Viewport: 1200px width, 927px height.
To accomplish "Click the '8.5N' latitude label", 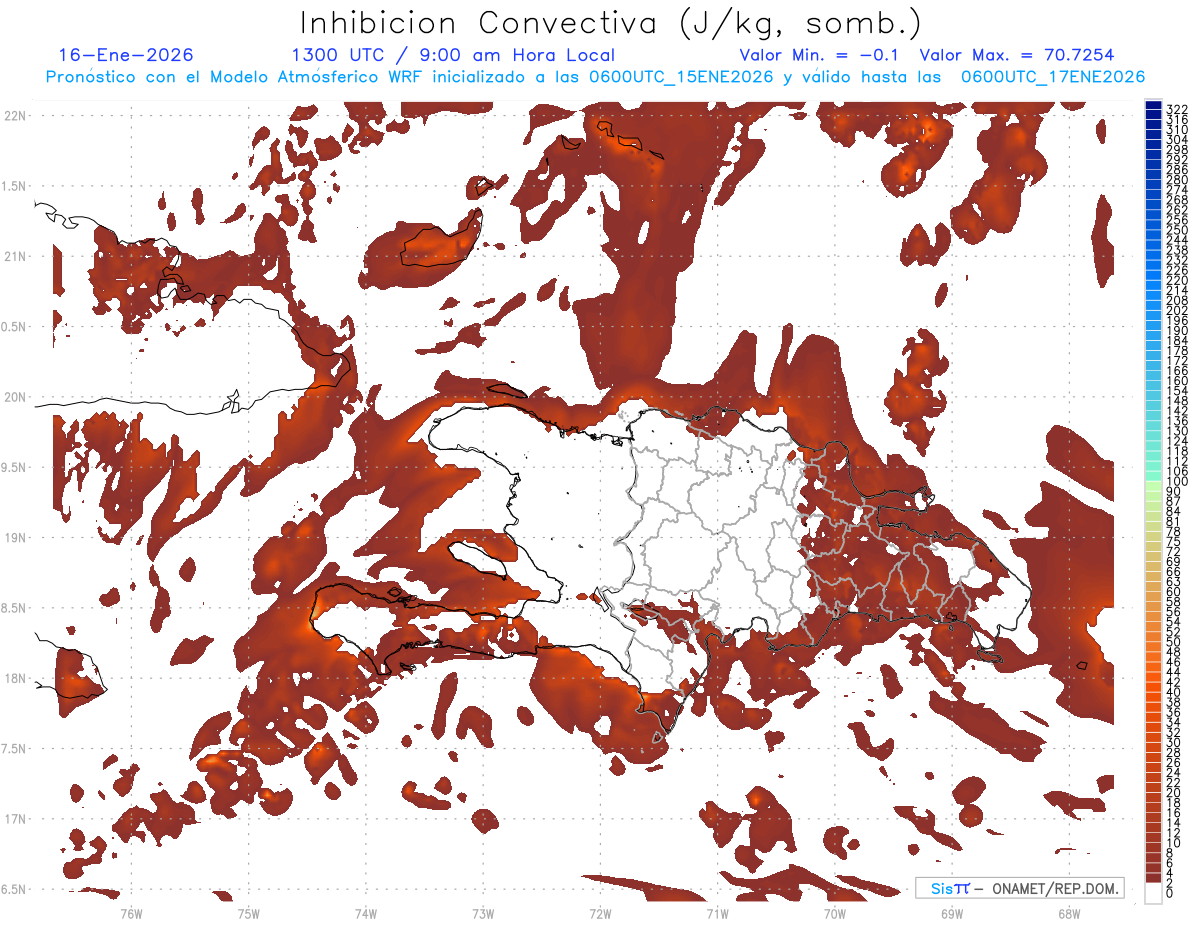I will pos(14,608).
